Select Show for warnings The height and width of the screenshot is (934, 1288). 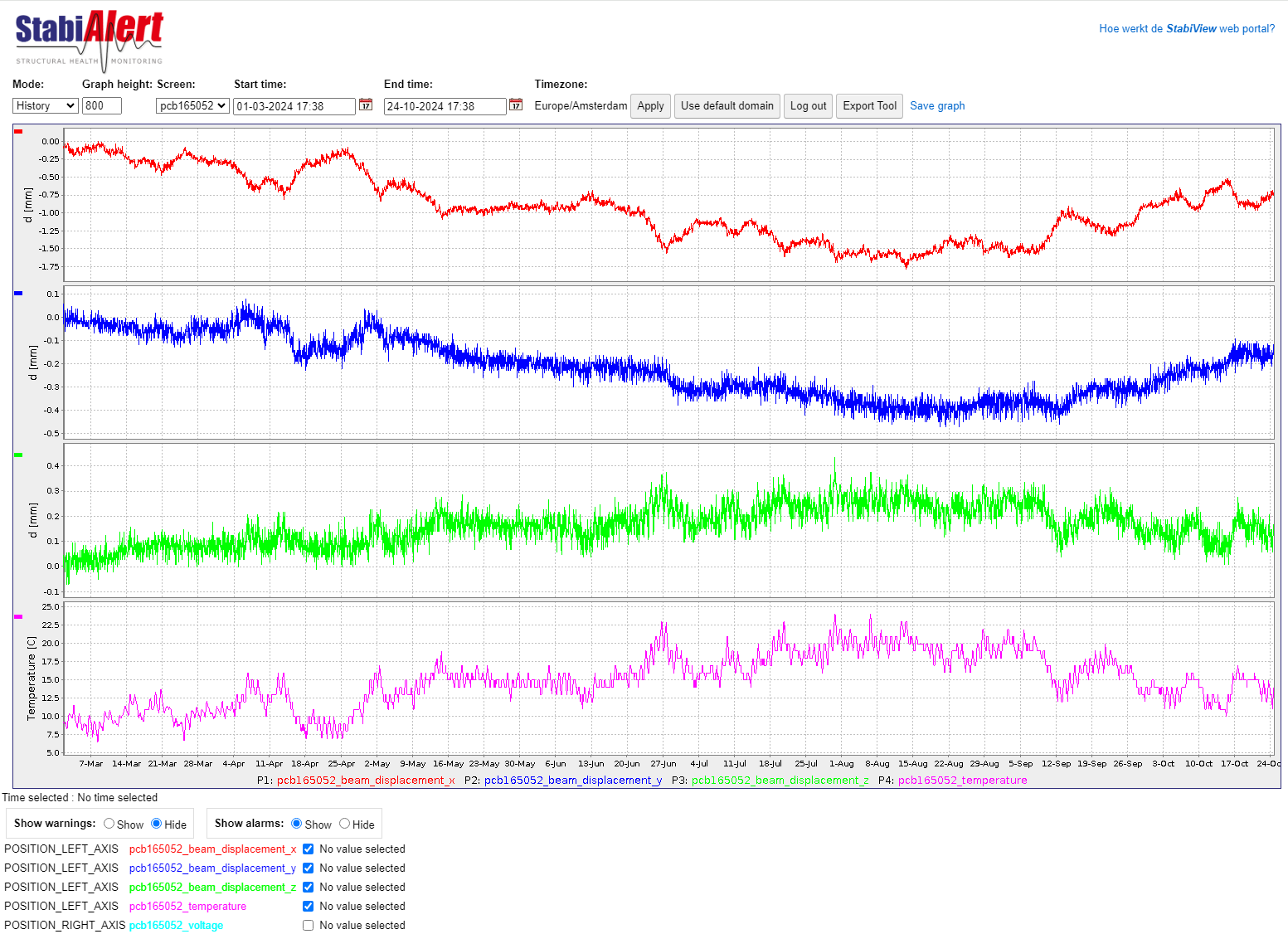coord(109,824)
